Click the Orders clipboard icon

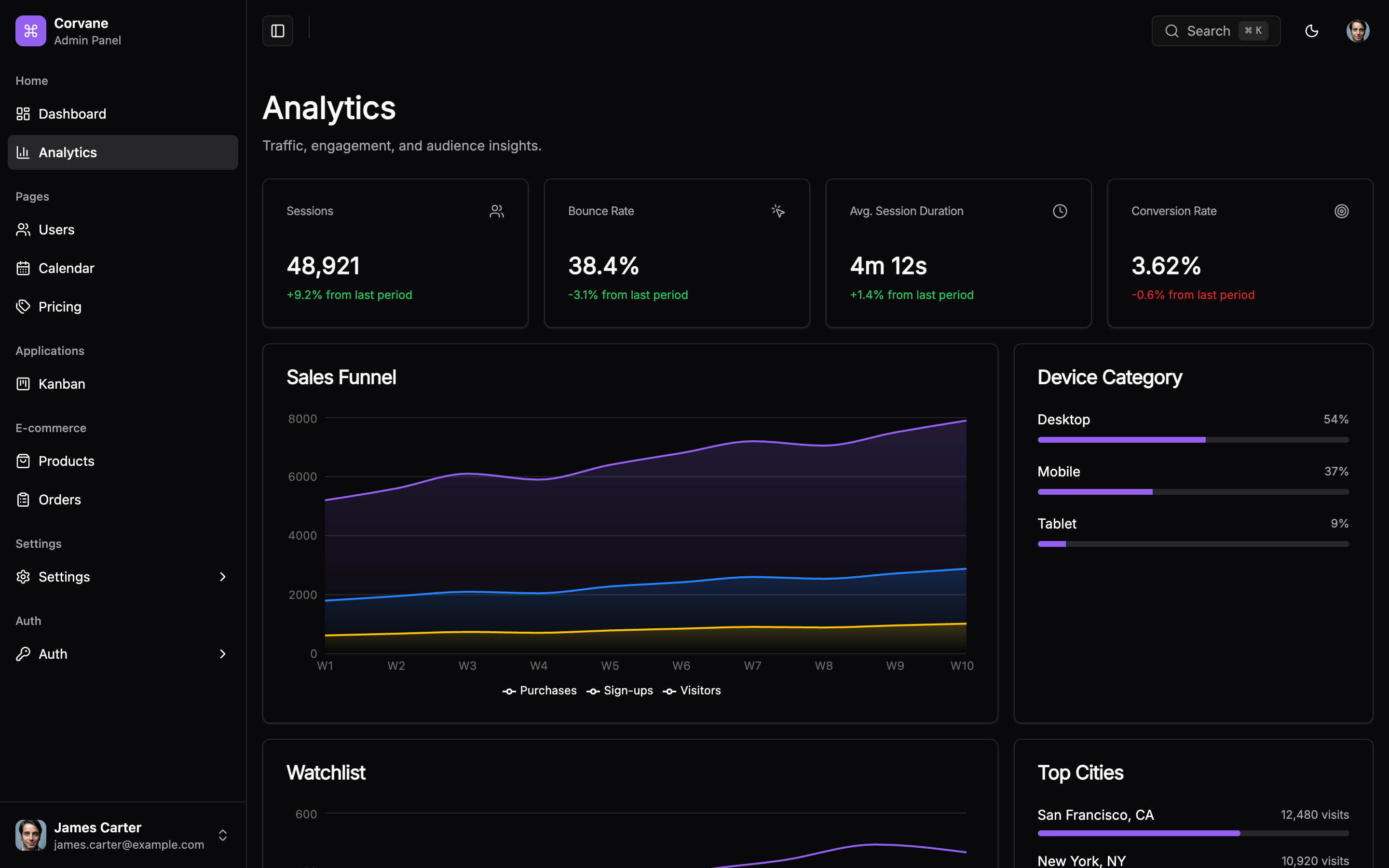pos(23,500)
